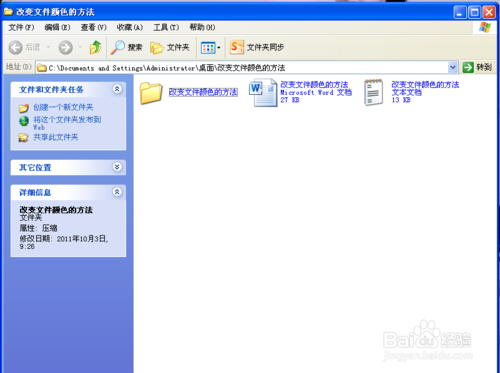Open the Edit (编辑) menu
This screenshot has height=373, width=500.
57,27
